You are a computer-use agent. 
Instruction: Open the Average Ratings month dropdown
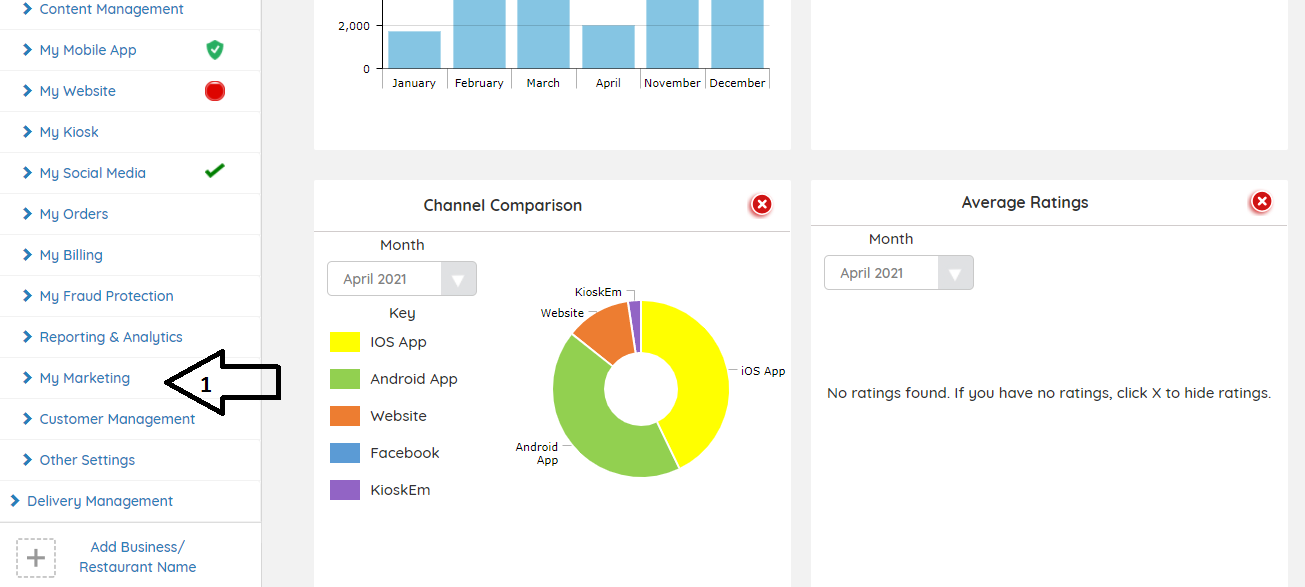point(898,273)
